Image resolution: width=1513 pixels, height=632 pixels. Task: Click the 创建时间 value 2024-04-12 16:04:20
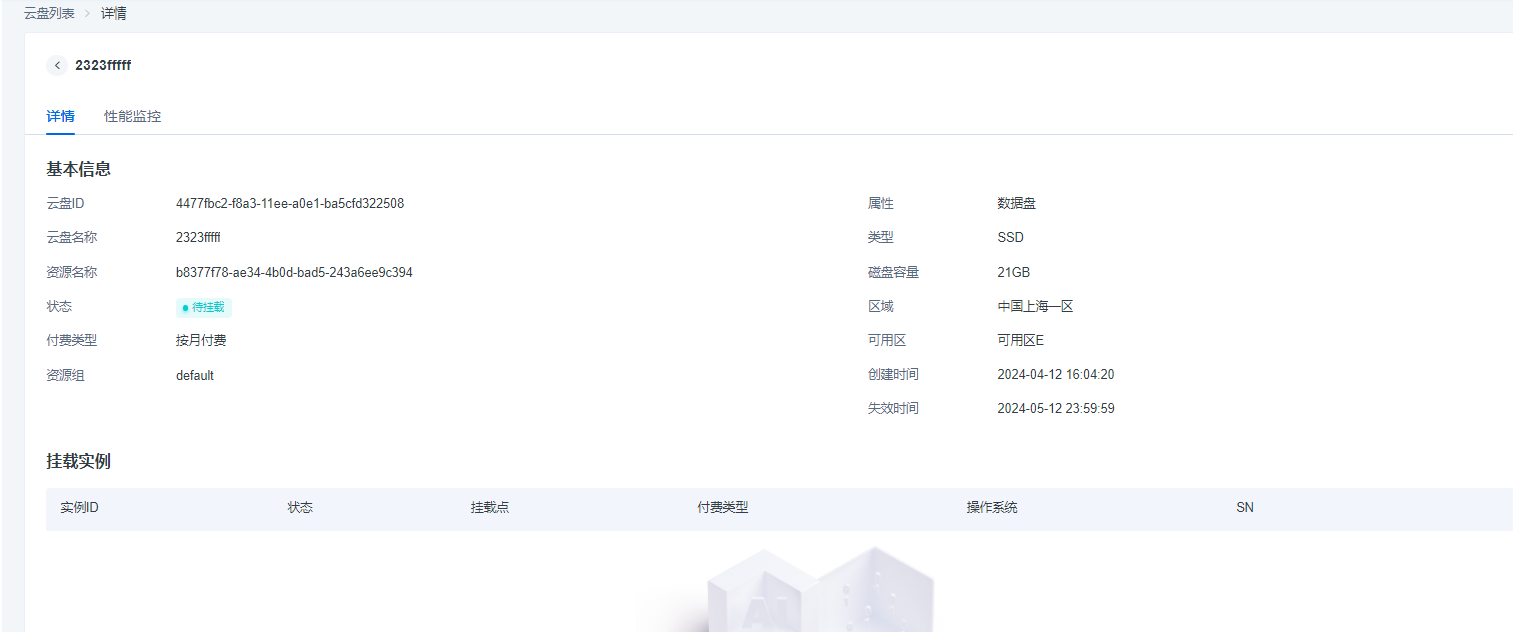[x=1055, y=375]
